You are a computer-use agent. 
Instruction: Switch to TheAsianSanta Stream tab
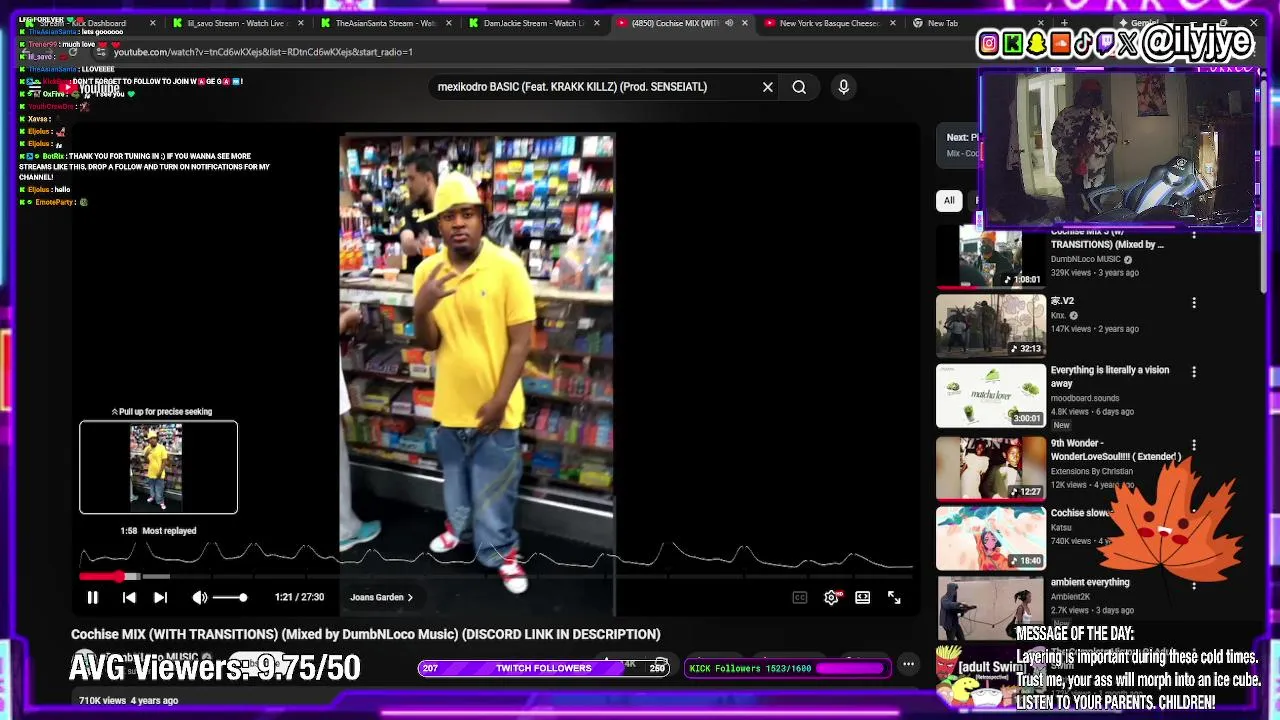386,23
